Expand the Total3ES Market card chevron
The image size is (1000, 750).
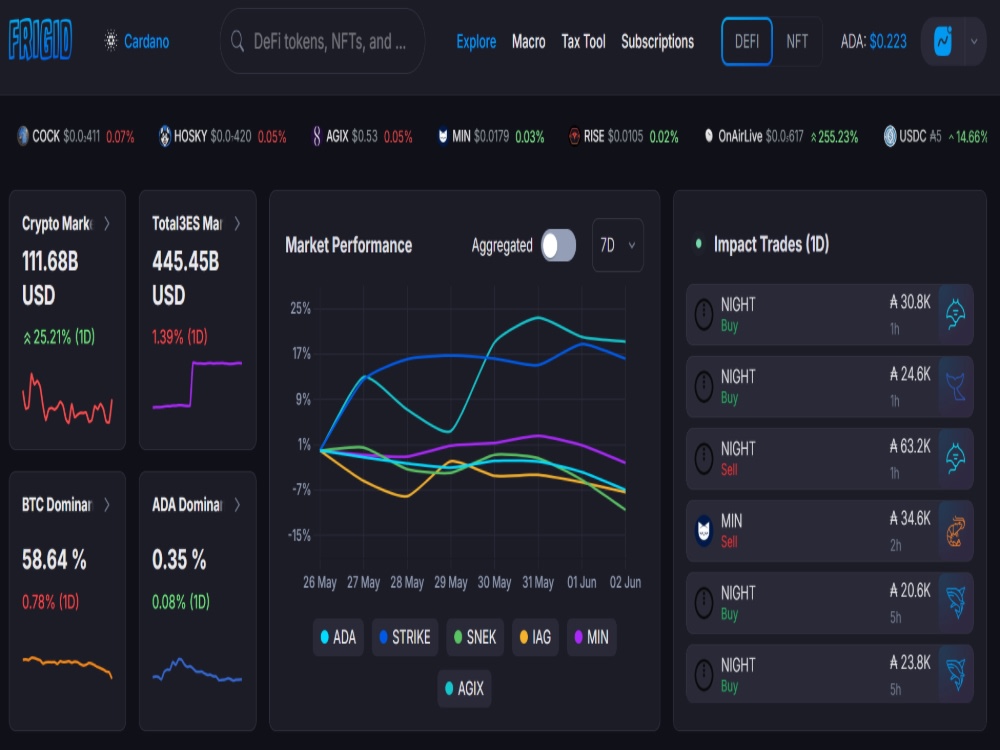click(237, 223)
